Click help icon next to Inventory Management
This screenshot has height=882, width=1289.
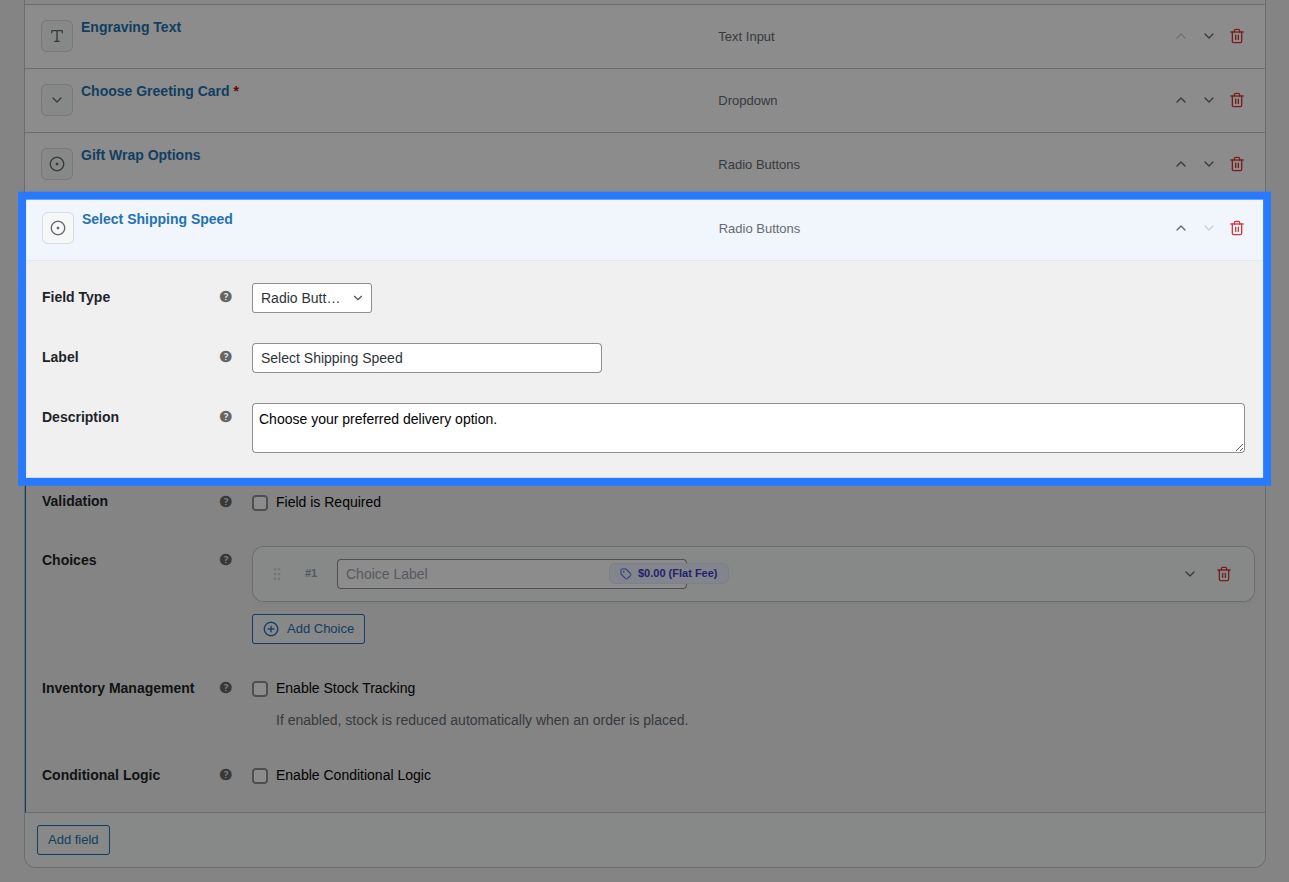tap(226, 687)
